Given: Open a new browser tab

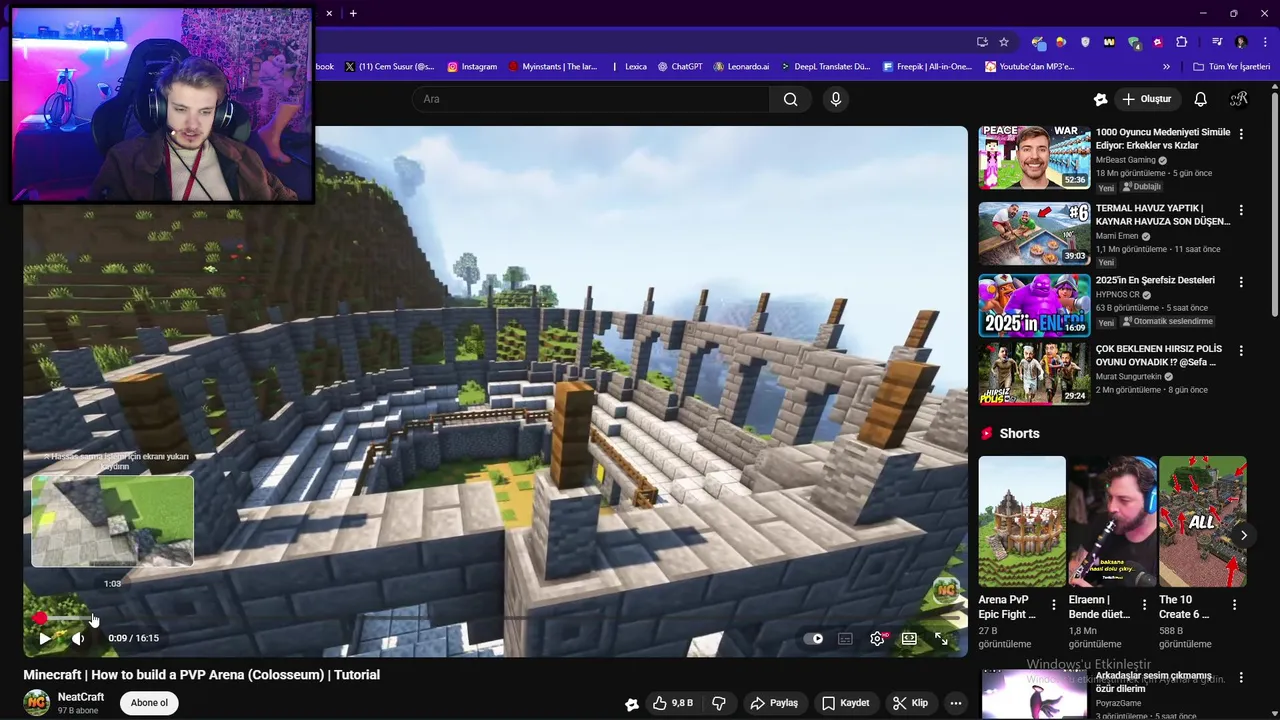Looking at the screenshot, I should [x=353, y=13].
